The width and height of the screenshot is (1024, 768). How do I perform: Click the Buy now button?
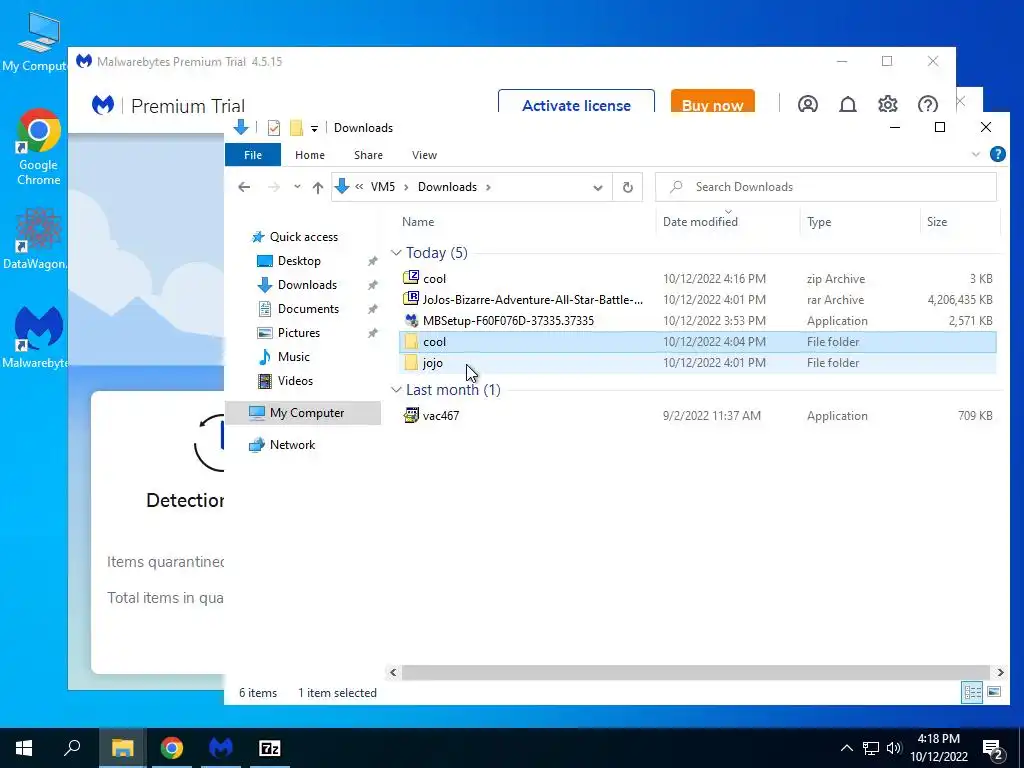[712, 101]
